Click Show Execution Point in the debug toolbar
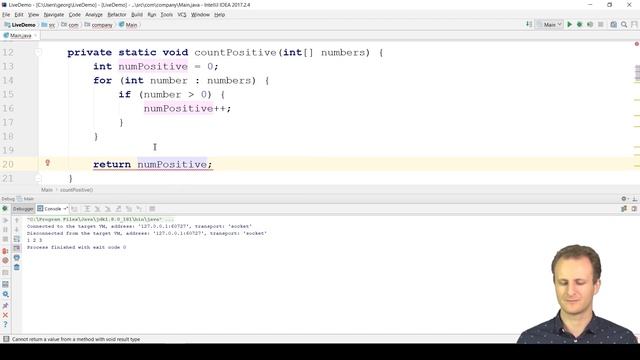Image resolution: width=640 pixels, height=360 pixels. click(74, 209)
